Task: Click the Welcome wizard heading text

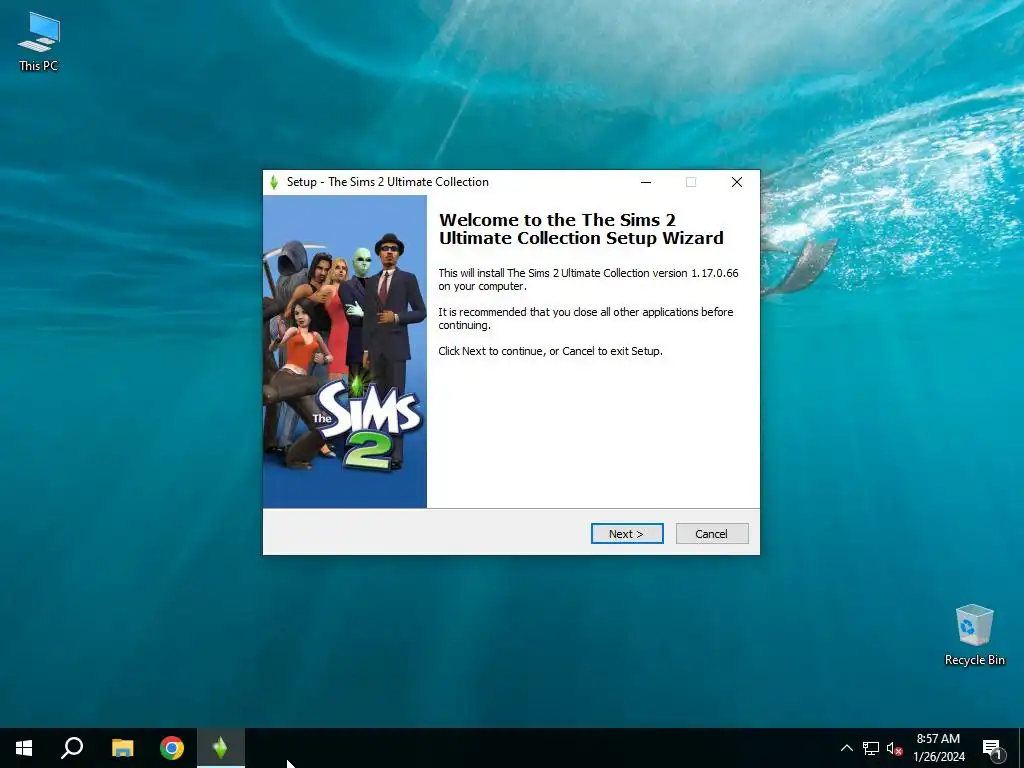Action: (x=581, y=229)
